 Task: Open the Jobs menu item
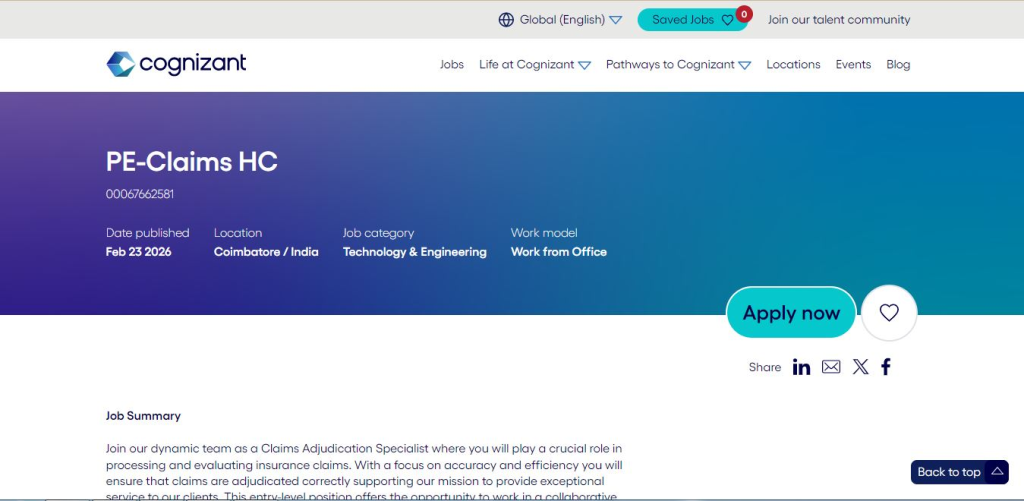coord(451,65)
